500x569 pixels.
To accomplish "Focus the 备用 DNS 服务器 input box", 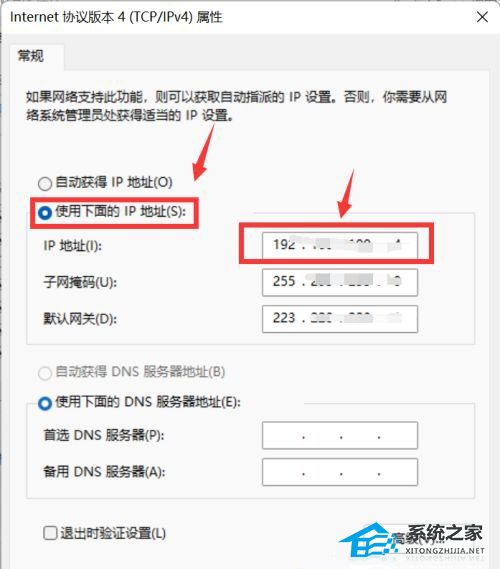I will coord(340,472).
